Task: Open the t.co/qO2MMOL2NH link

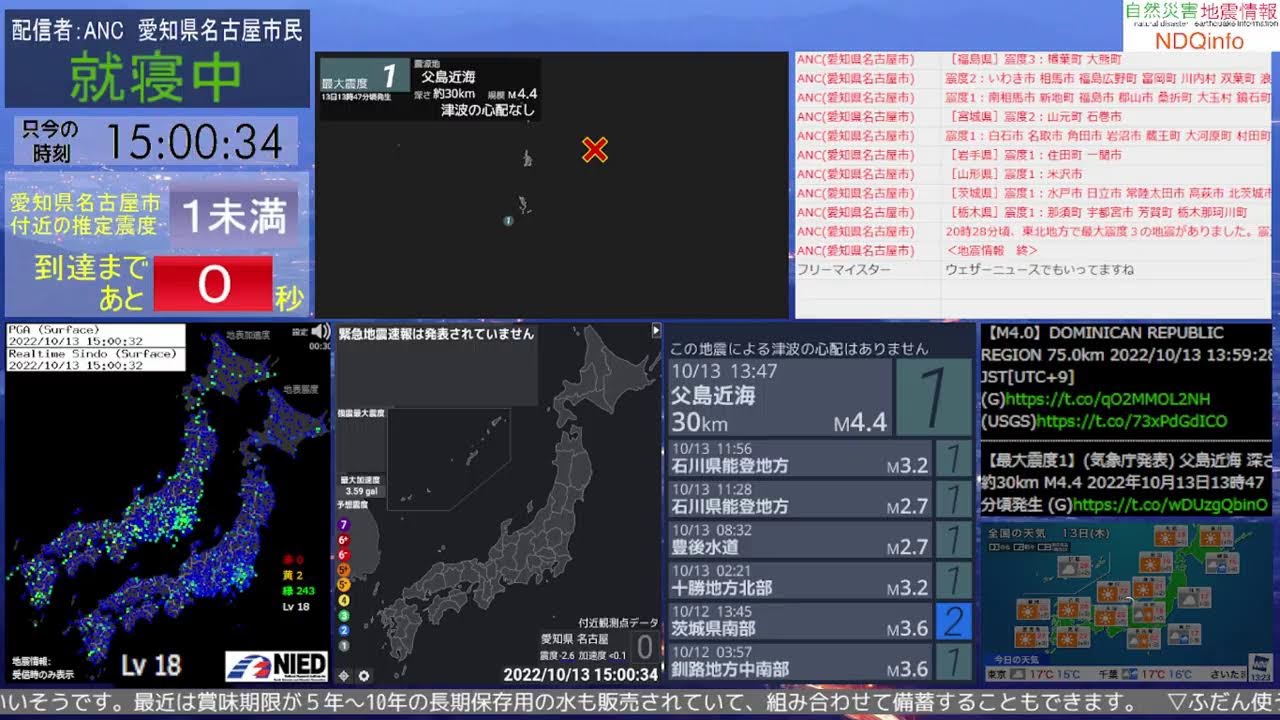Action: pyautogui.click(x=1124, y=399)
